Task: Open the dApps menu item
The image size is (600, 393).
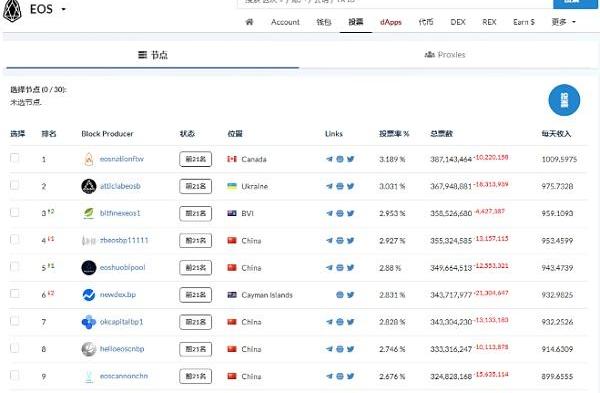Action: tap(391, 22)
